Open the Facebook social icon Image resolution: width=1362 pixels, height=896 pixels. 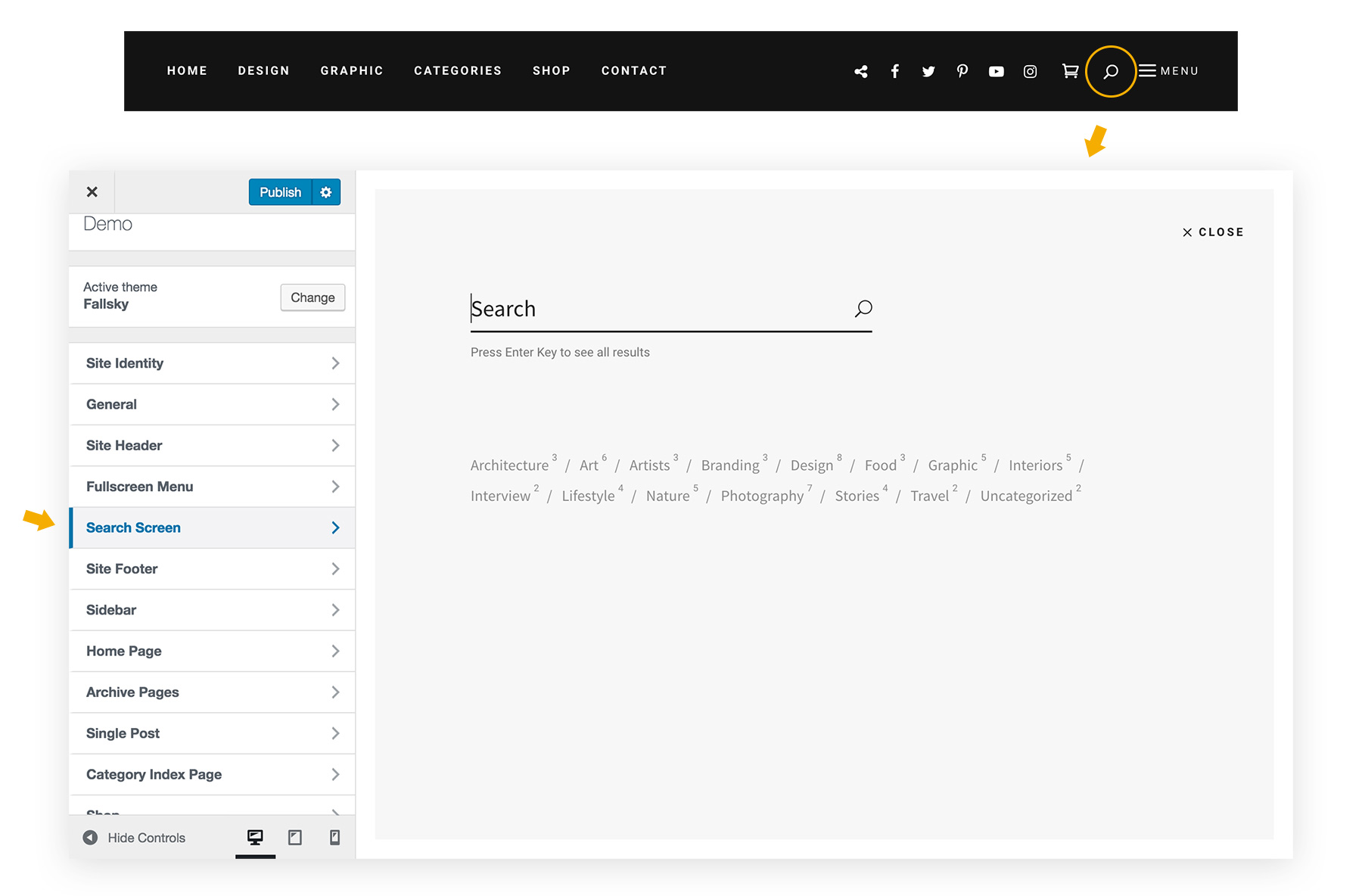point(895,71)
